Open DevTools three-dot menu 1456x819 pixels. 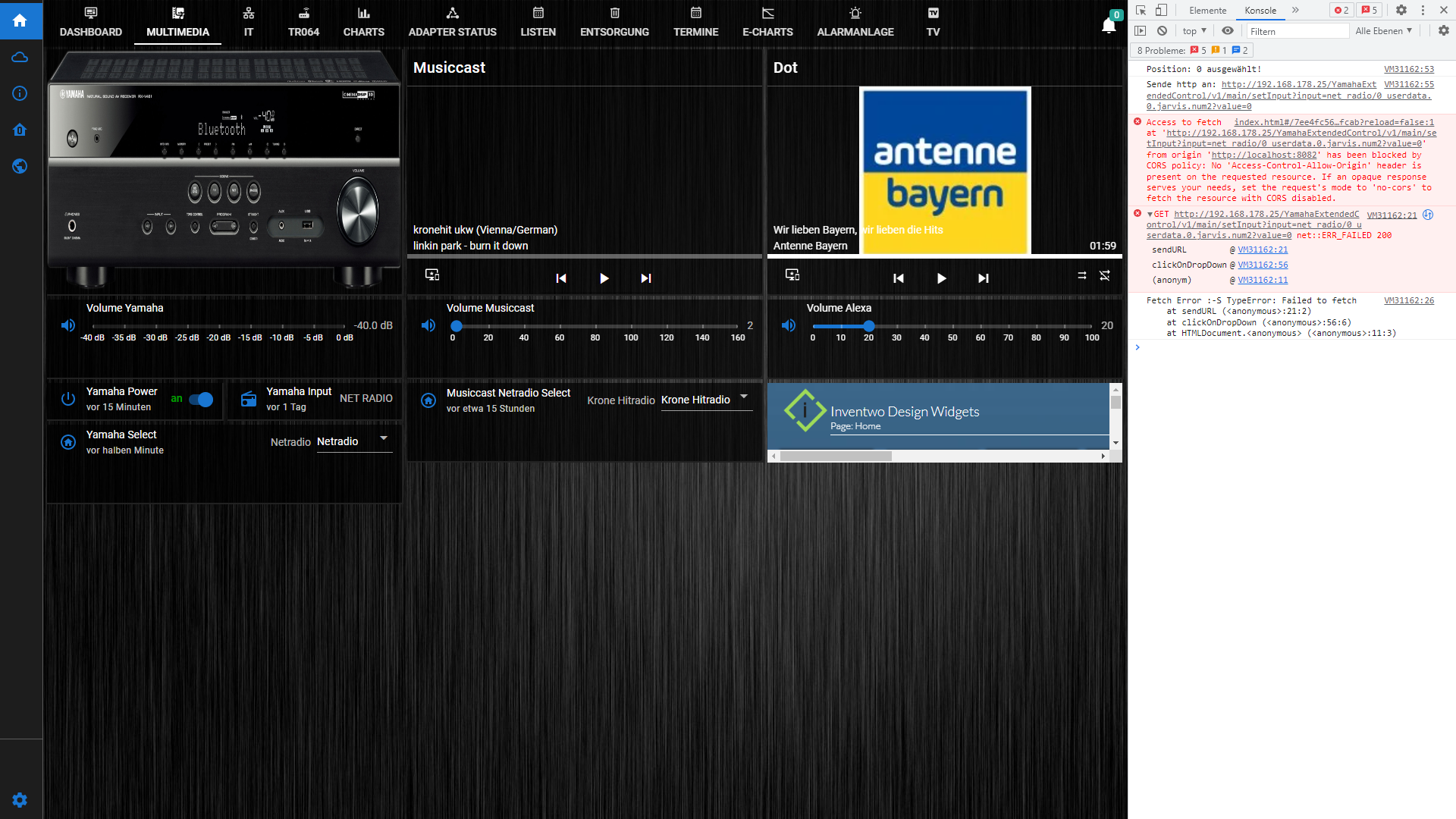(1423, 10)
